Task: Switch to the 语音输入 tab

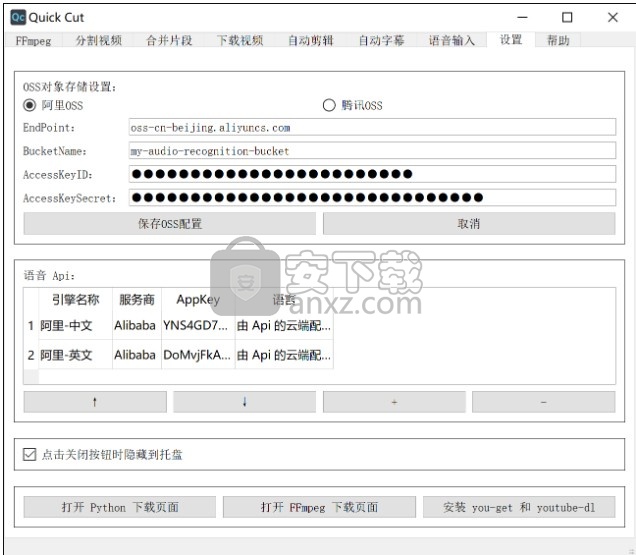Action: (451, 41)
